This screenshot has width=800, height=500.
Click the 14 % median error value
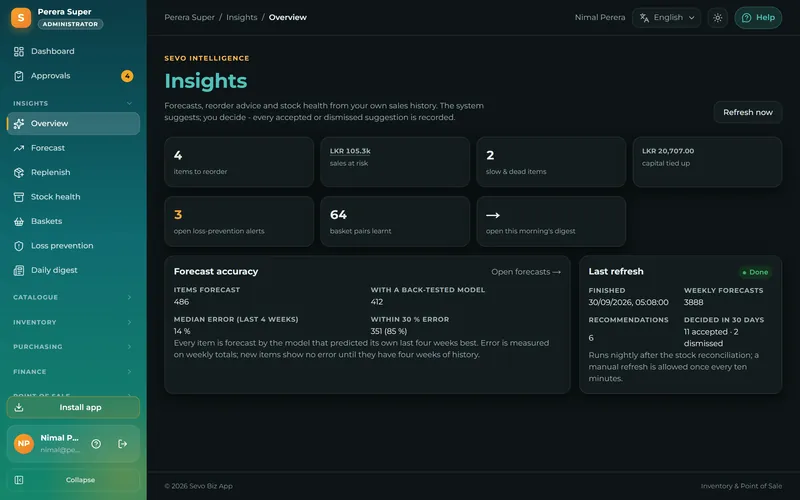tap(182, 331)
